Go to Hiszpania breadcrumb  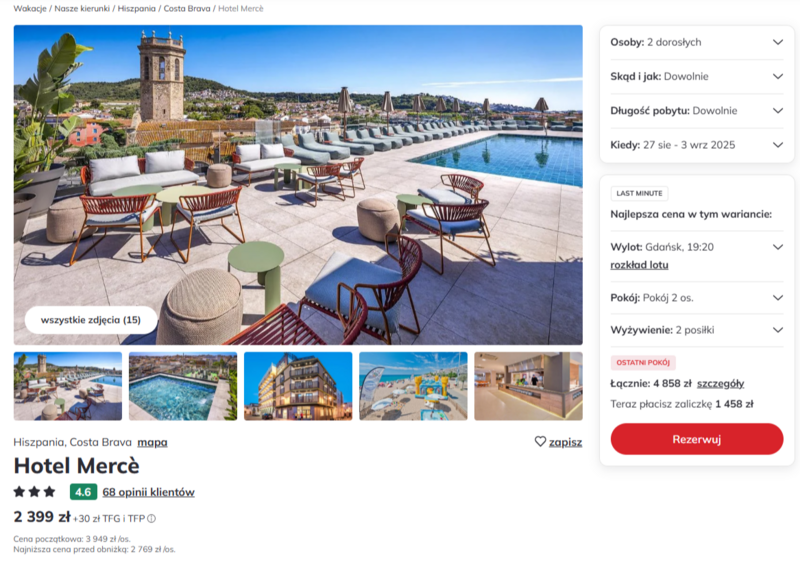[x=137, y=9]
